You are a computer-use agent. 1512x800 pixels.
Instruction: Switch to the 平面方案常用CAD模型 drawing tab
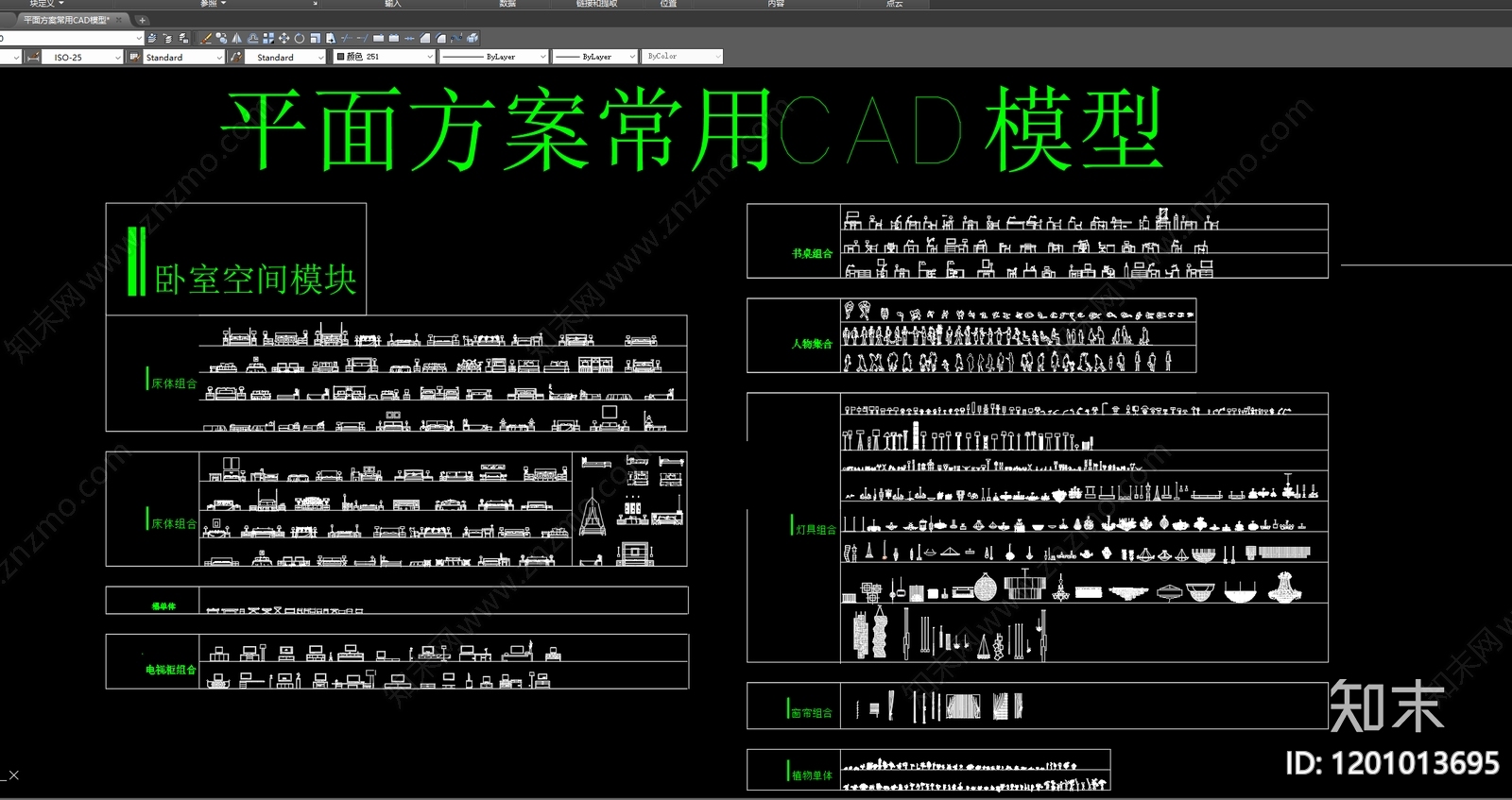click(66, 20)
